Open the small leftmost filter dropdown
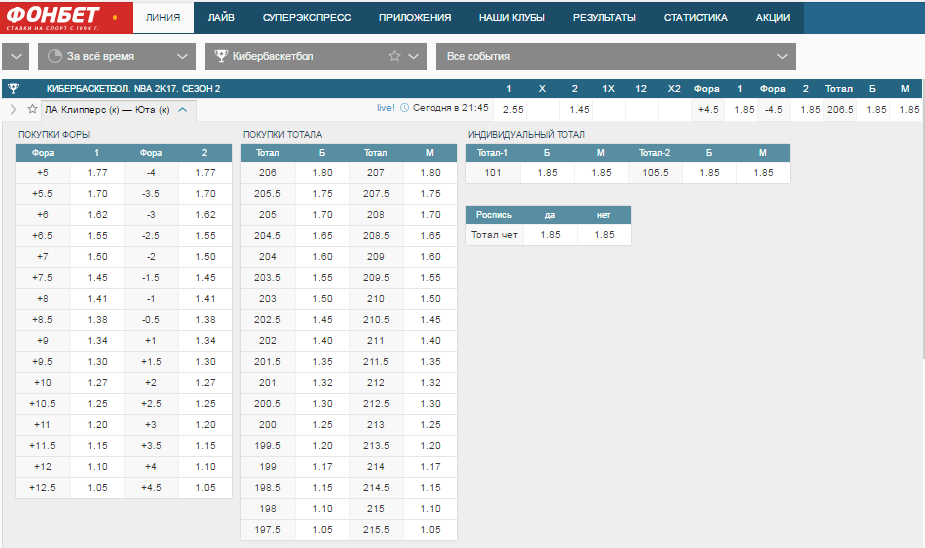This screenshot has width=925, height=548. click(16, 57)
